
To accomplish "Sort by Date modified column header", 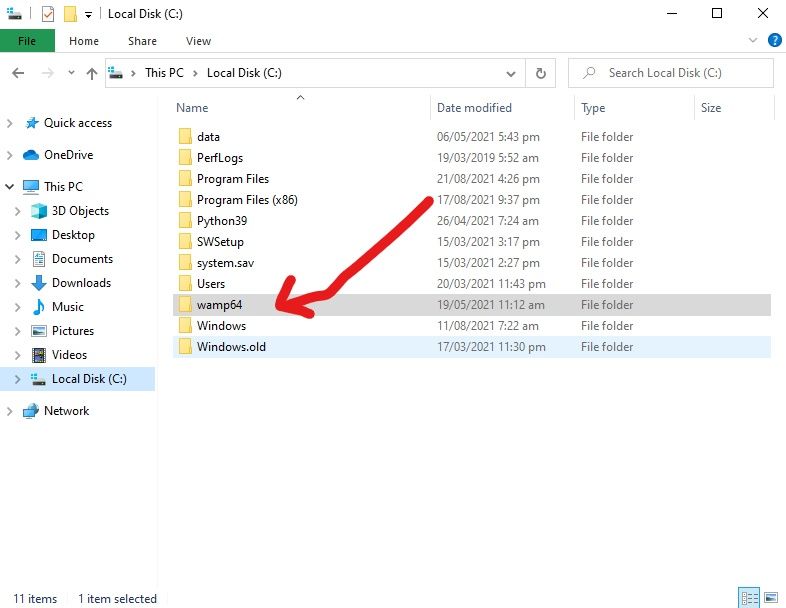I will (474, 108).
